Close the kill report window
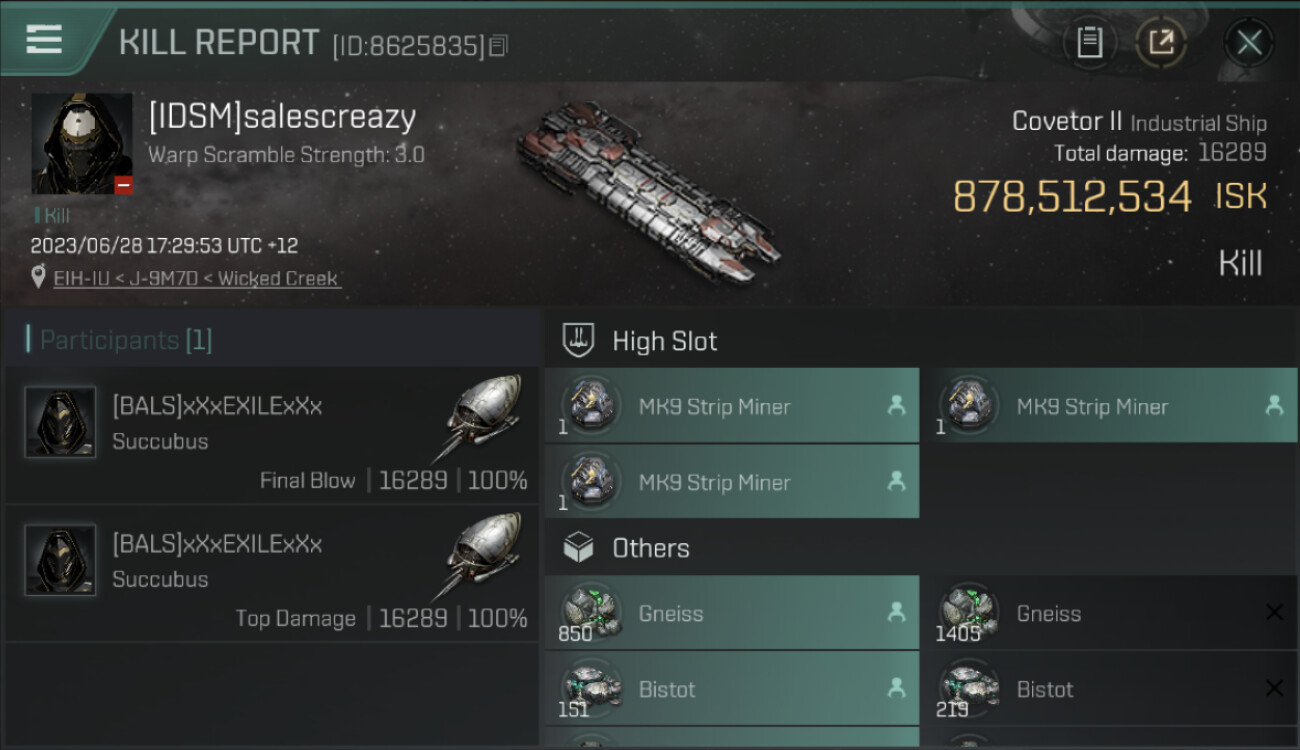Image resolution: width=1300 pixels, height=750 pixels. [x=1248, y=42]
